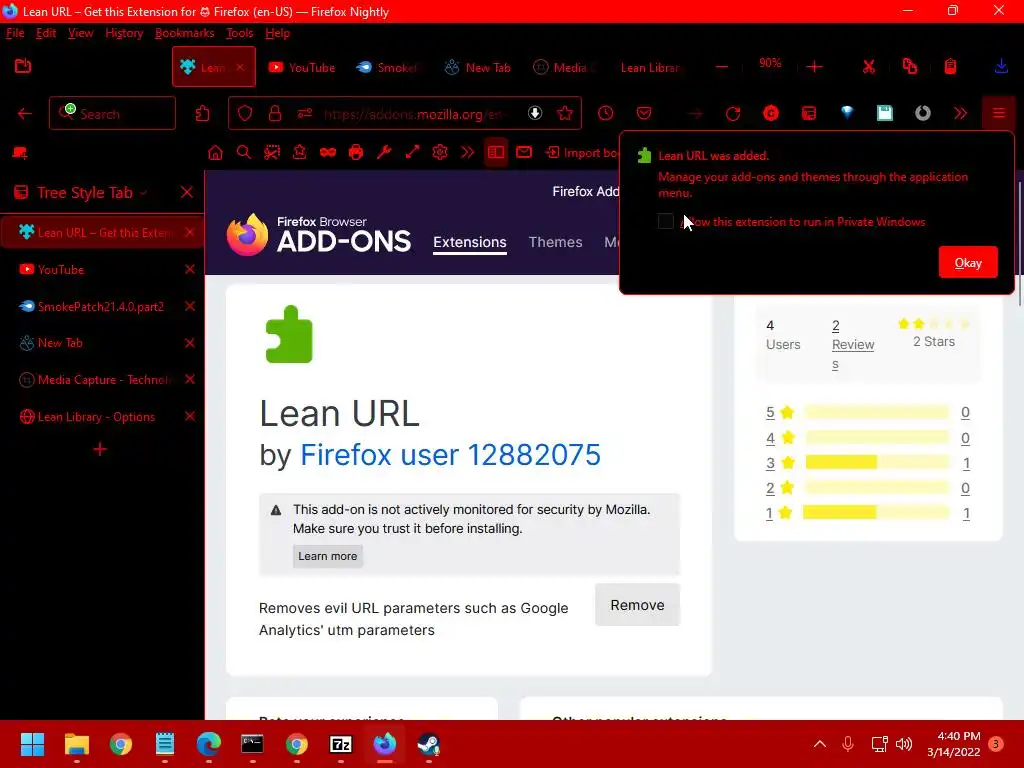Click the Extensions puzzle icon beside search box
Screen dimensions: 1024x768
pos(202,114)
